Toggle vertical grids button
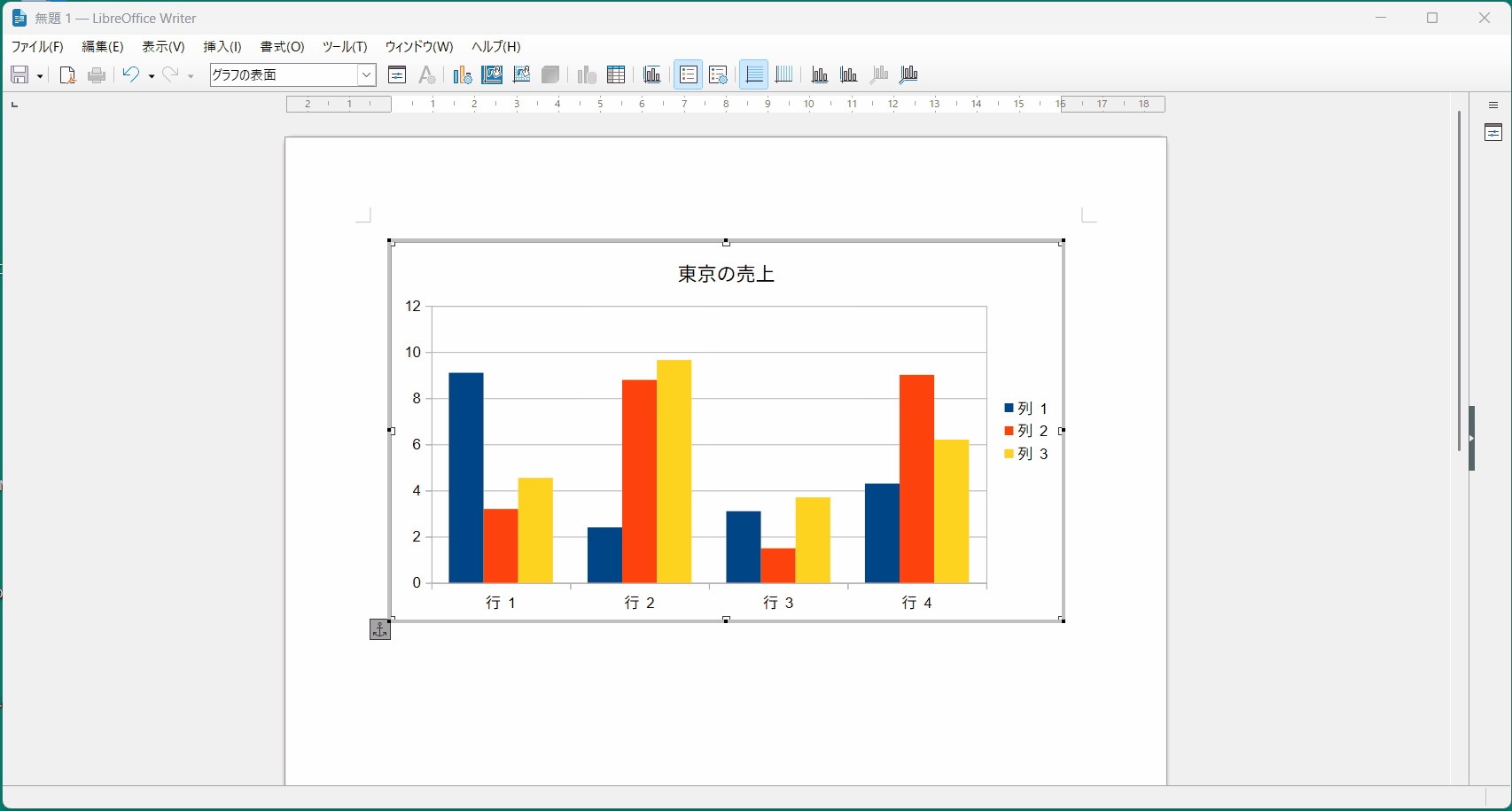The width and height of the screenshot is (1512, 811). (x=783, y=75)
